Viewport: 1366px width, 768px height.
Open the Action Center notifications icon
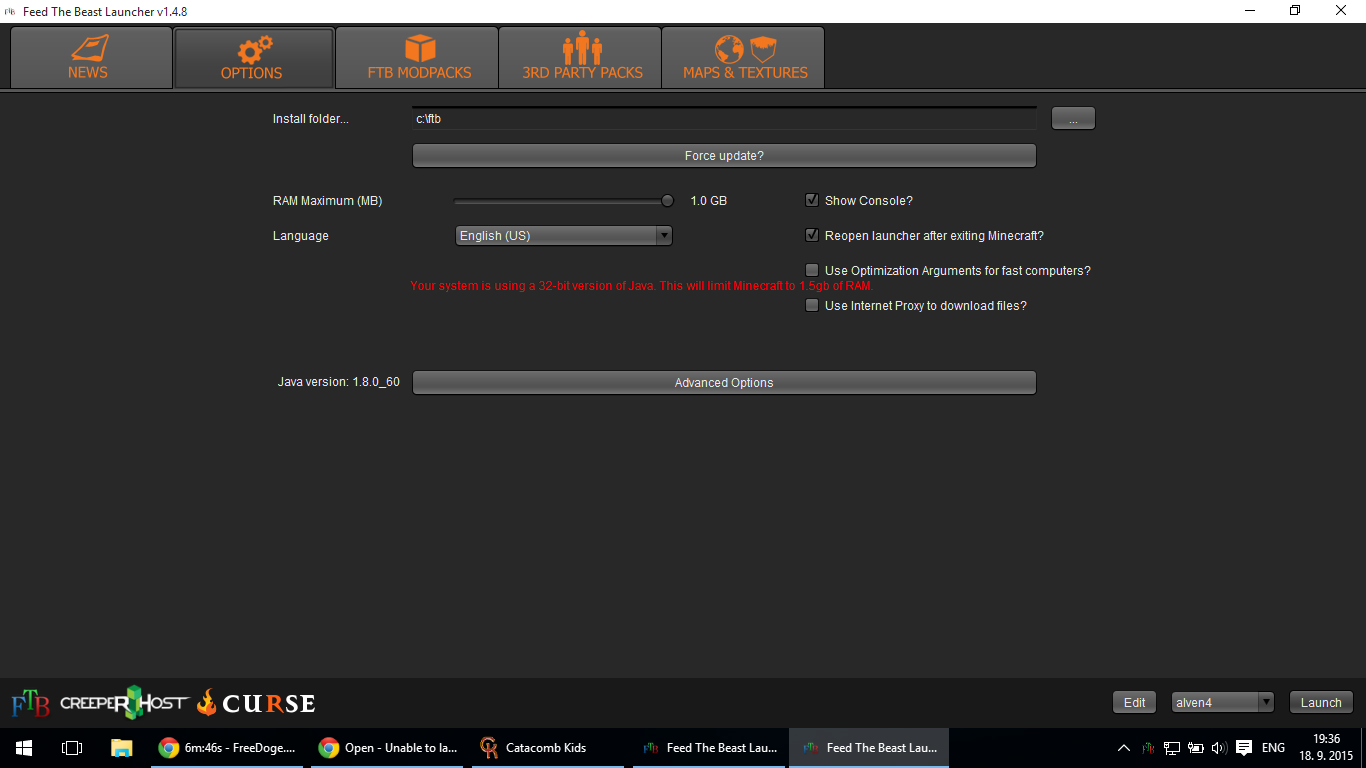(x=1244, y=748)
